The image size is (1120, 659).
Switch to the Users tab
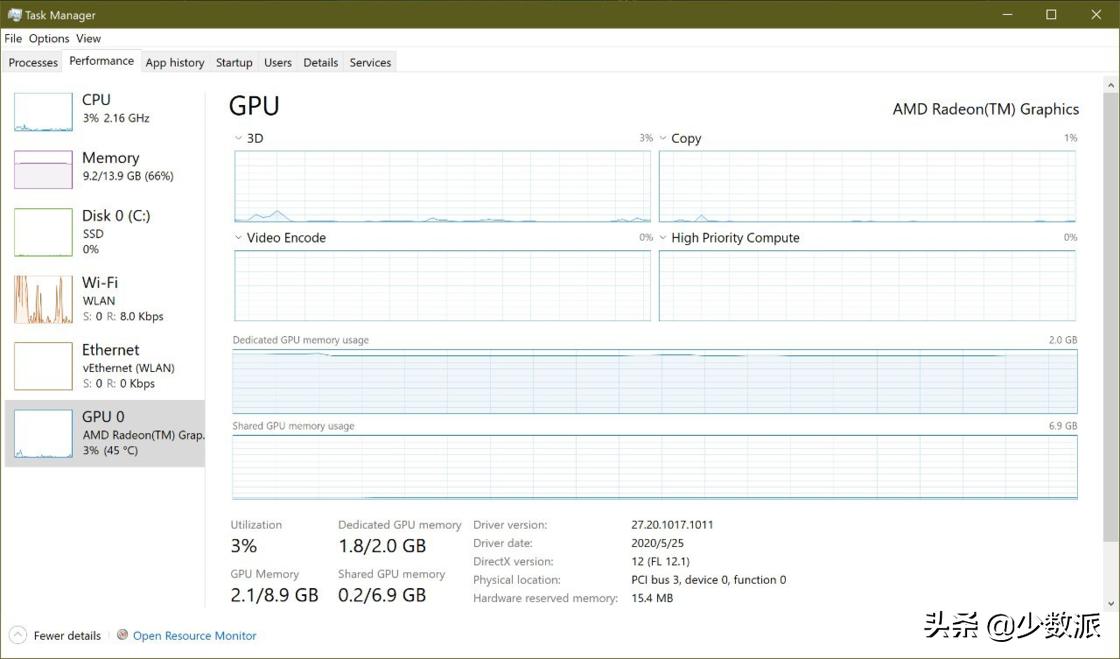(x=278, y=63)
